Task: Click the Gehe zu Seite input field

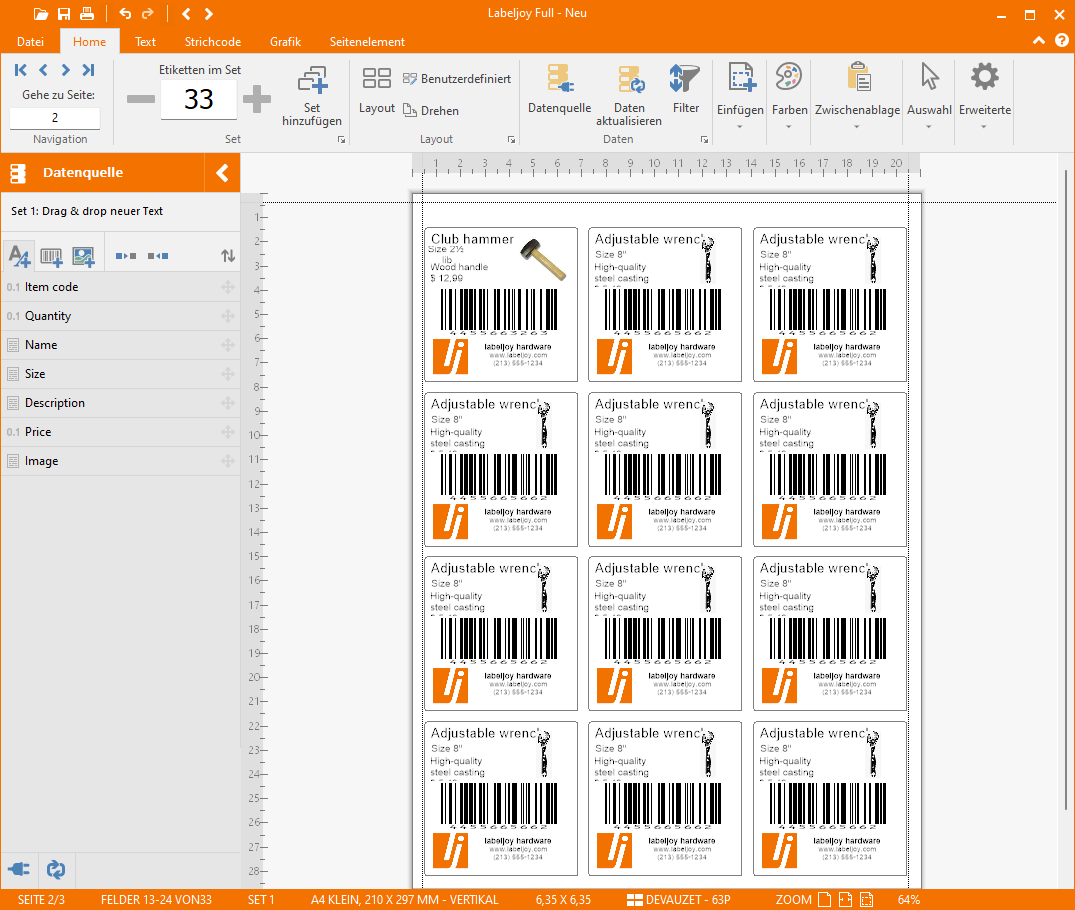Action: point(55,118)
